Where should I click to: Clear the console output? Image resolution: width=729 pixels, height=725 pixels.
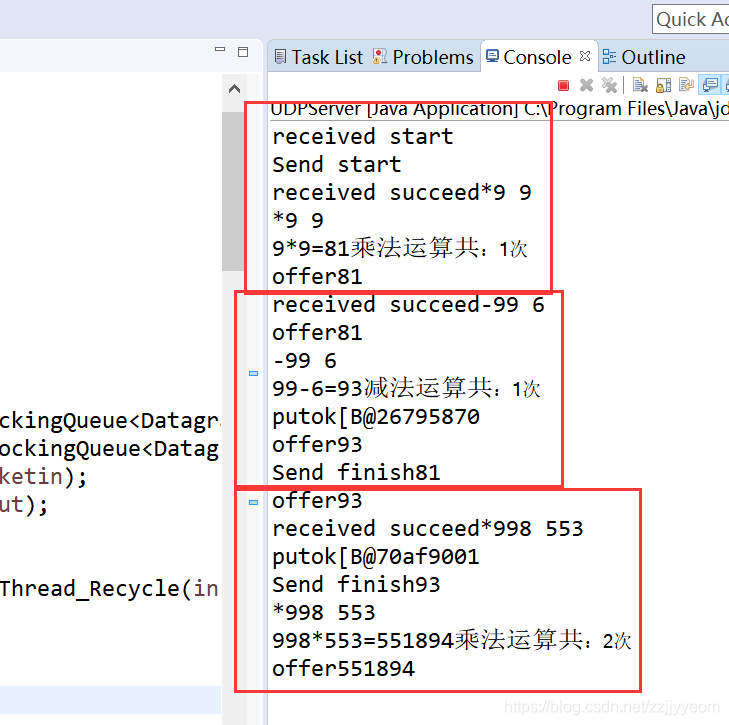coord(640,85)
